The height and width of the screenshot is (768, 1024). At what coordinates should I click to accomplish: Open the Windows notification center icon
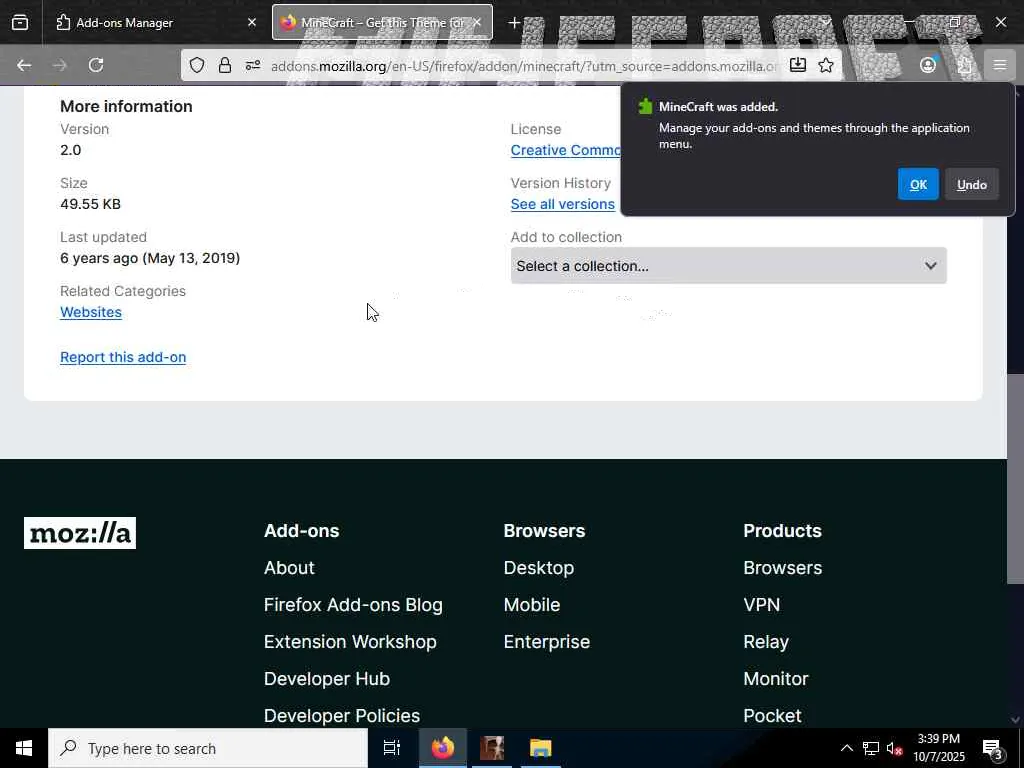993,748
